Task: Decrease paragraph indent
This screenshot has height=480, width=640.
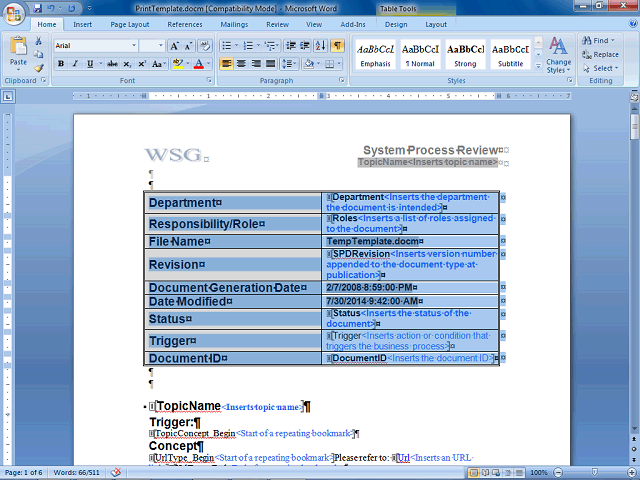Action: [x=291, y=46]
